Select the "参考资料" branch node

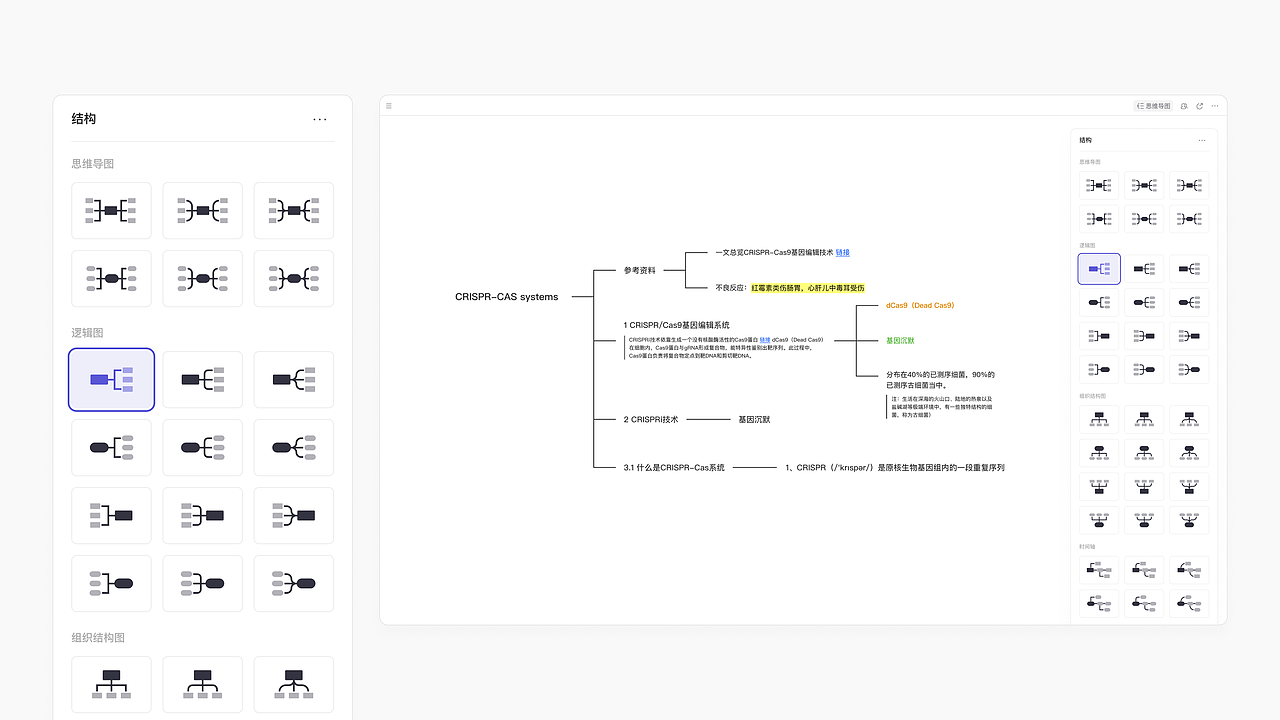click(640, 270)
